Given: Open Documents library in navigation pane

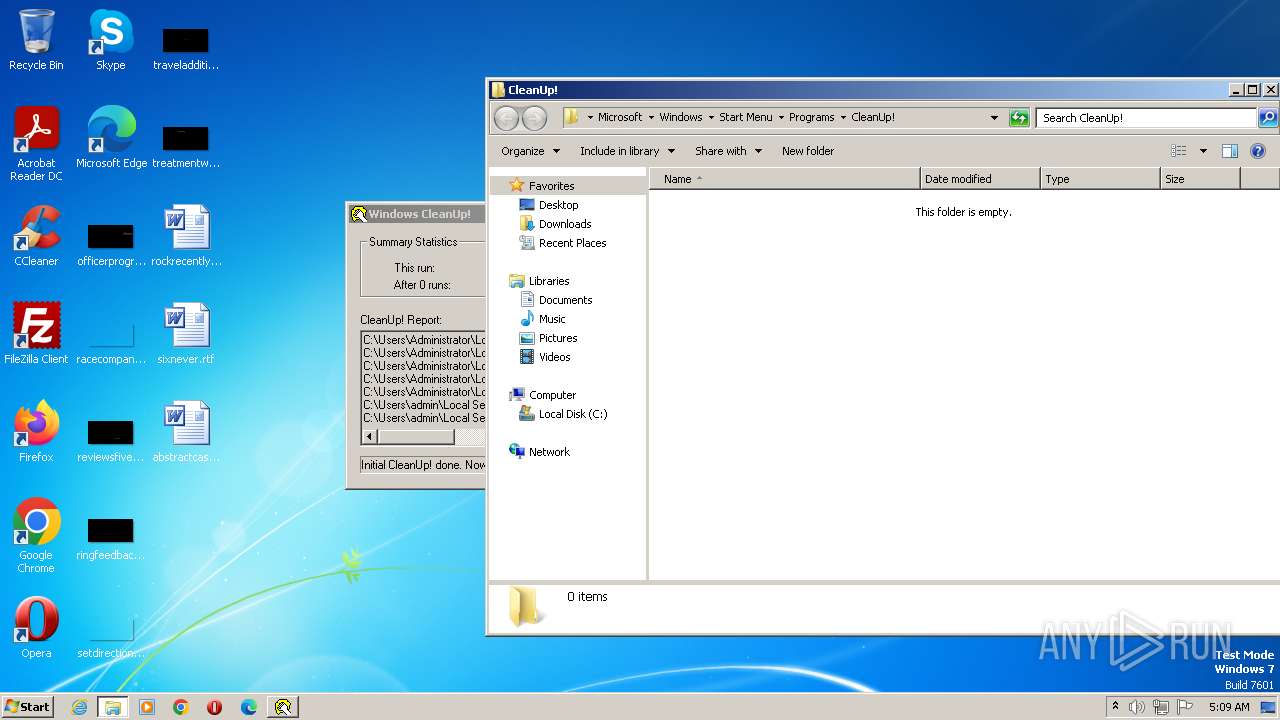Looking at the screenshot, I should [x=565, y=300].
